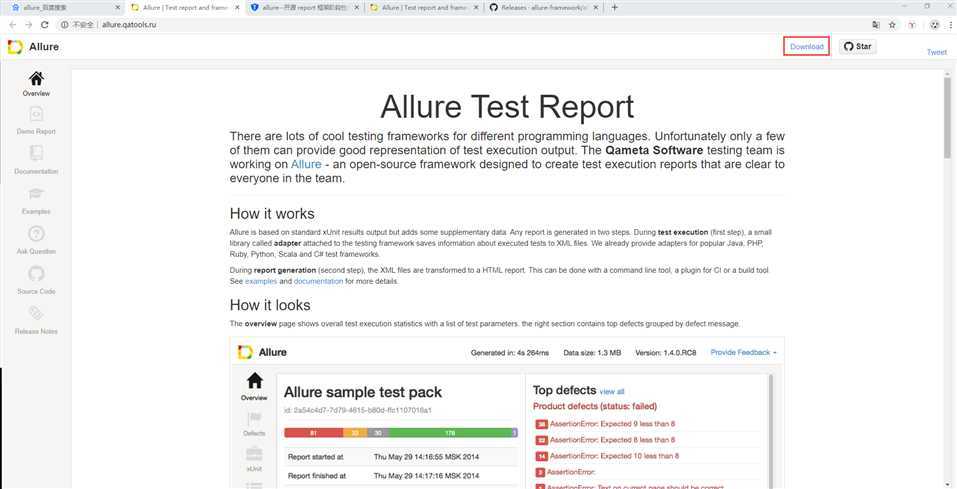Screen dimensions: 957x489
Task: Click the How it works heading
Action: coord(272,214)
